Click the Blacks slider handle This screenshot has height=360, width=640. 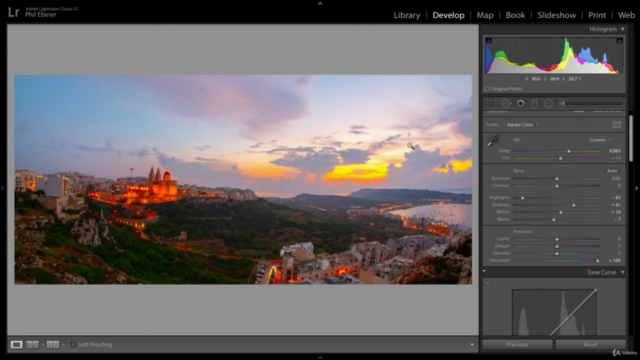(x=554, y=220)
